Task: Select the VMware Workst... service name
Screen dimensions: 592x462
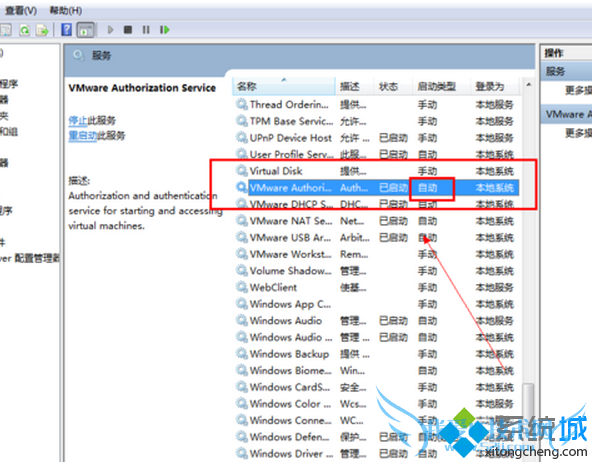Action: point(290,254)
